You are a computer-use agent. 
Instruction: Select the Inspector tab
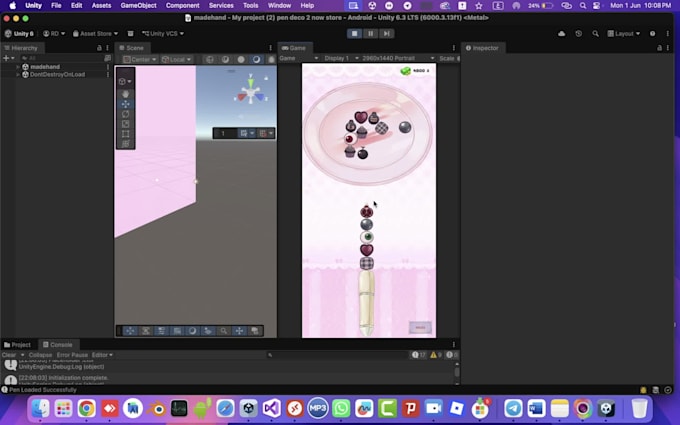(482, 48)
